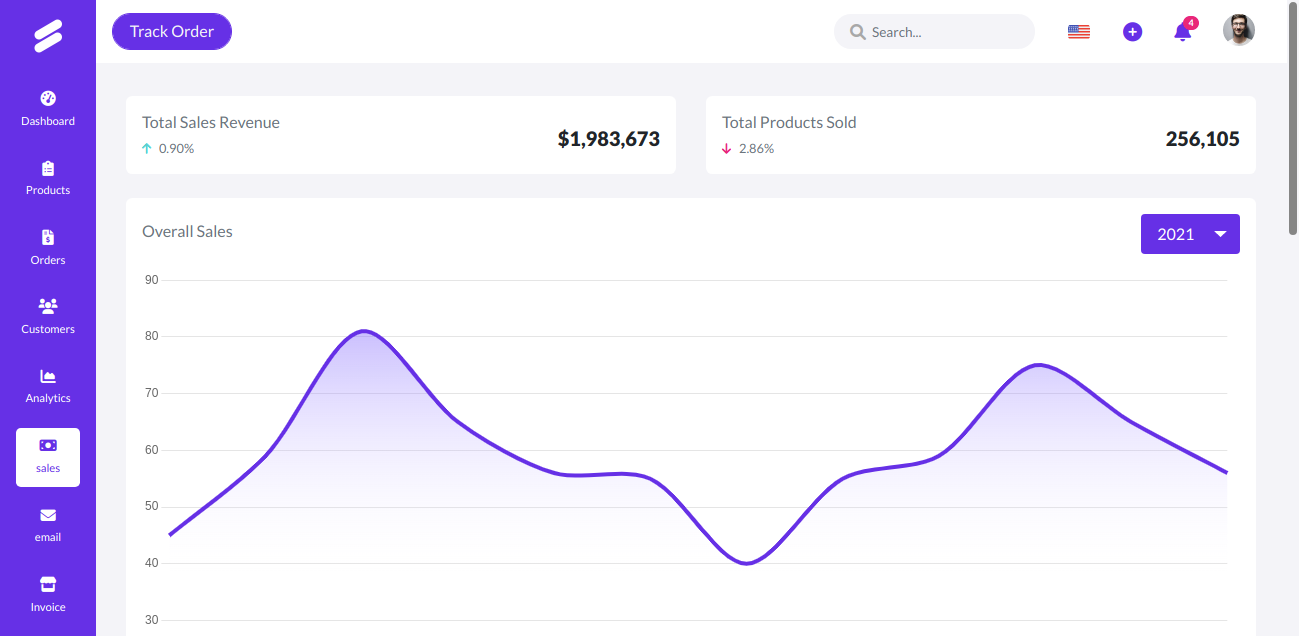Click the $1,983,673 revenue value
1299x636 pixels.
609,139
